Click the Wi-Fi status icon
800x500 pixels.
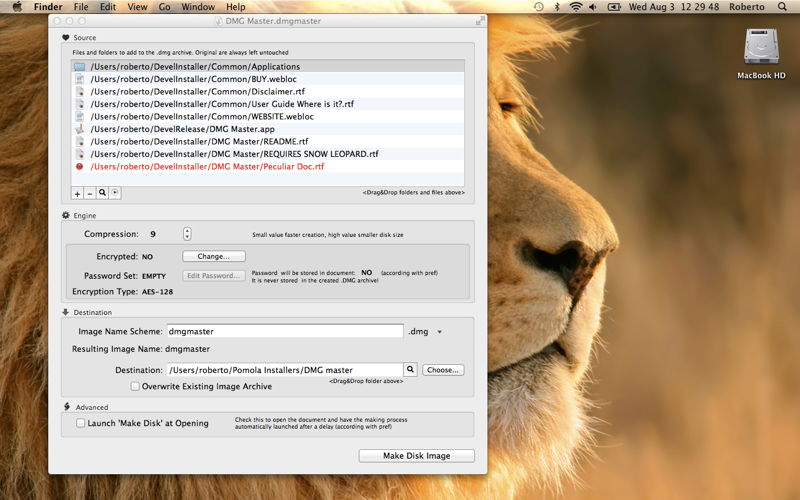pos(576,7)
